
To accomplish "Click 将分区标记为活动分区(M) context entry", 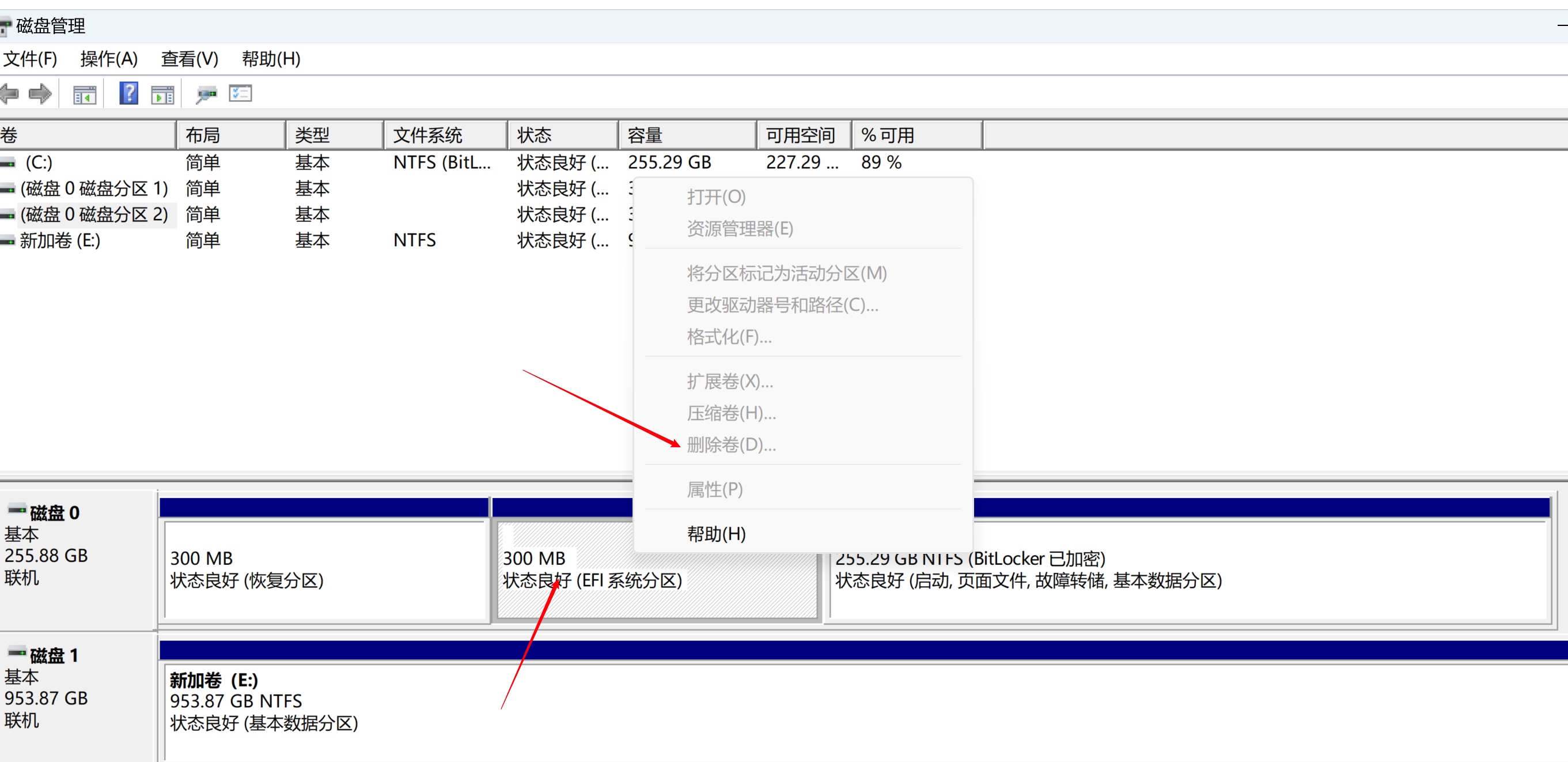I will tap(803, 273).
